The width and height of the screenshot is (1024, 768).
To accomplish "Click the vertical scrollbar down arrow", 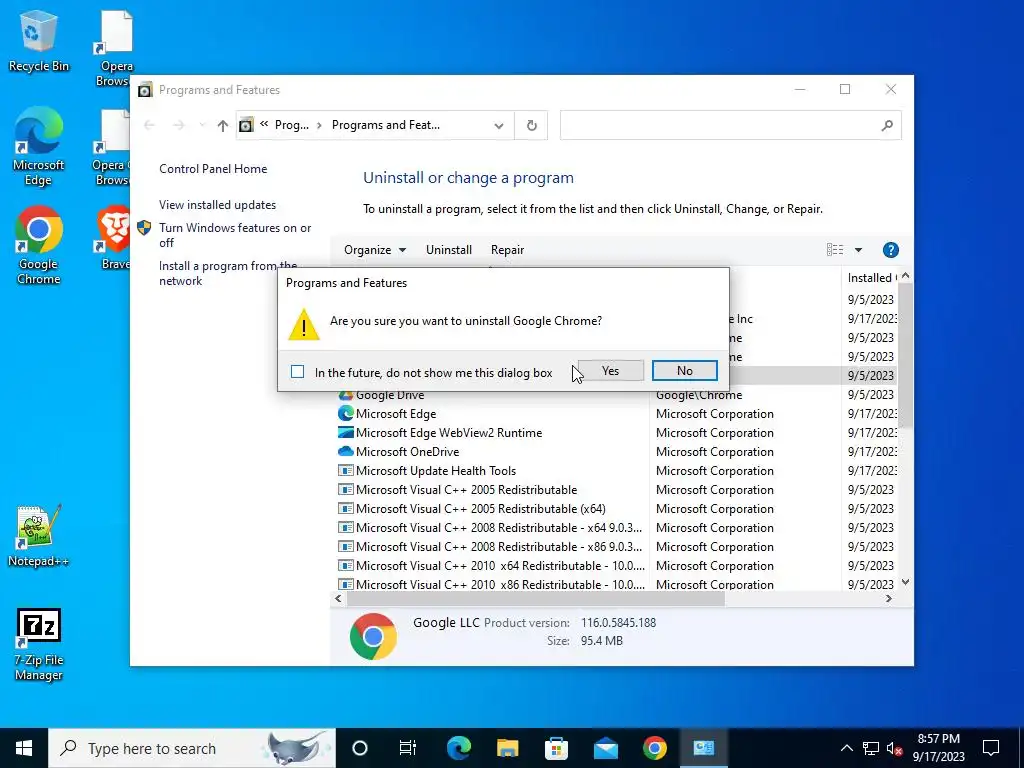I will [905, 582].
